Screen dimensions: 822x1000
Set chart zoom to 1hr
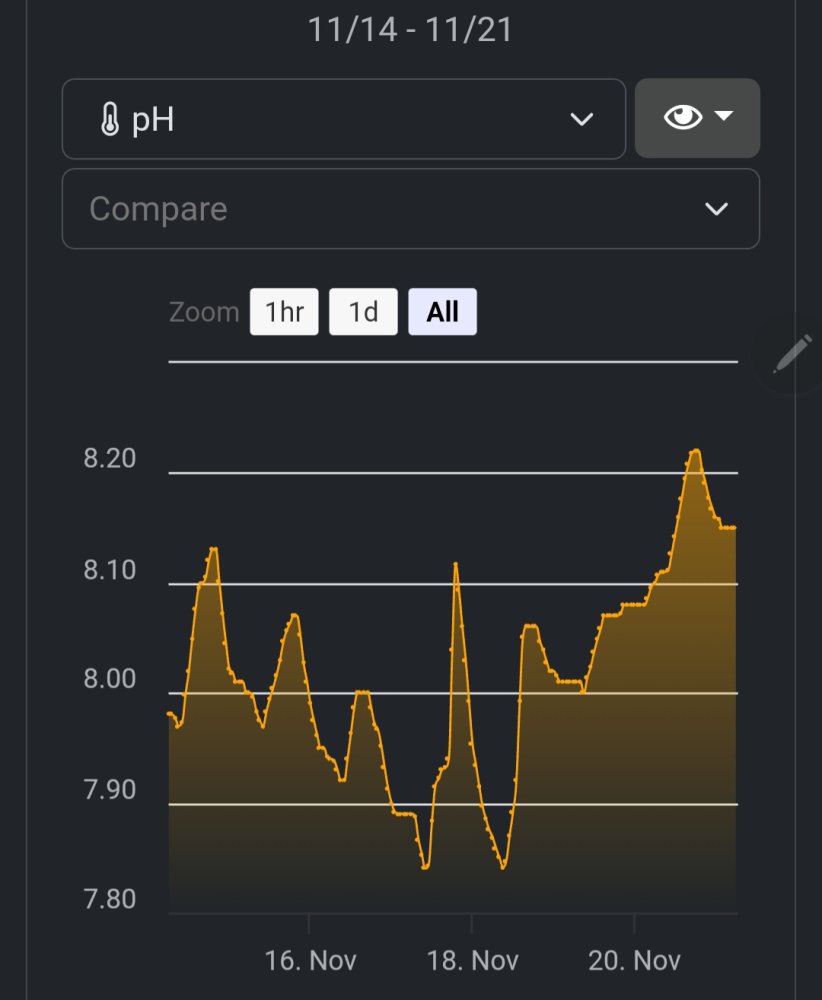click(284, 312)
